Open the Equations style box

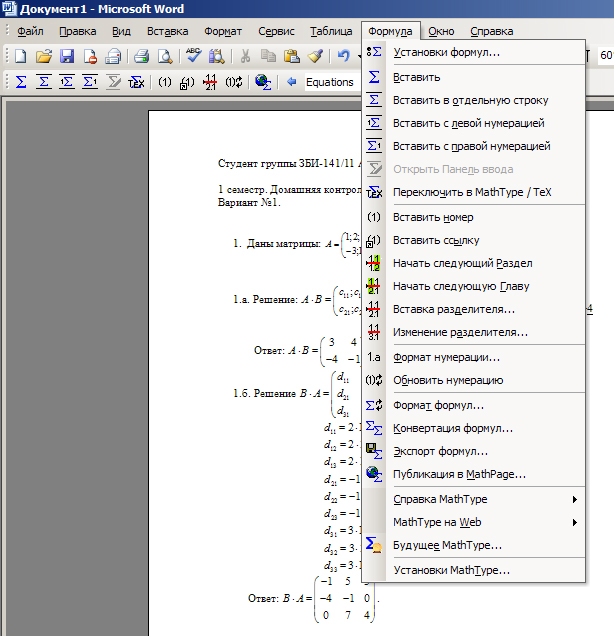point(332,82)
